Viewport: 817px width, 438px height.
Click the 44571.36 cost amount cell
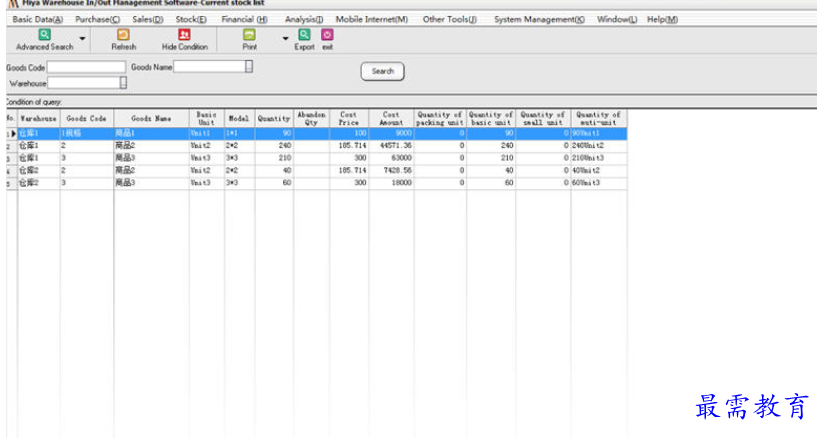coord(391,145)
